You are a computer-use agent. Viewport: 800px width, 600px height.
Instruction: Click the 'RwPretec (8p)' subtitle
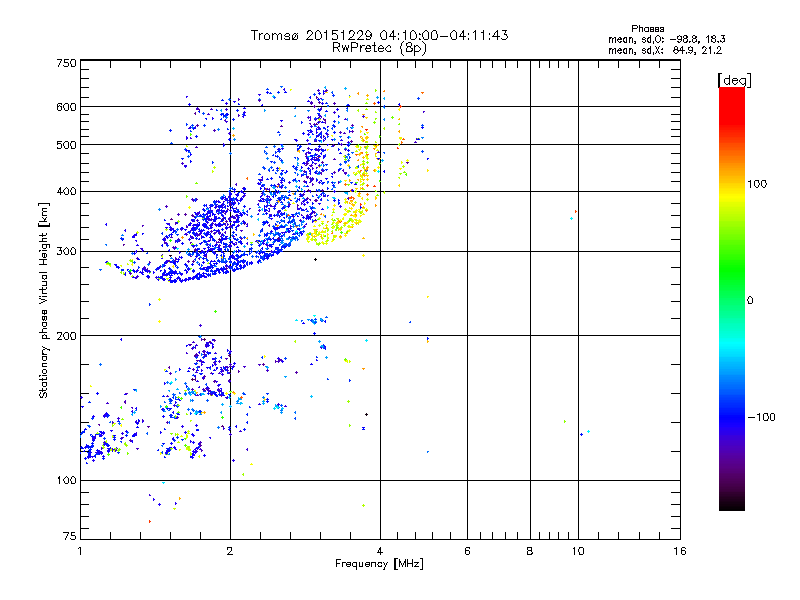(x=379, y=48)
